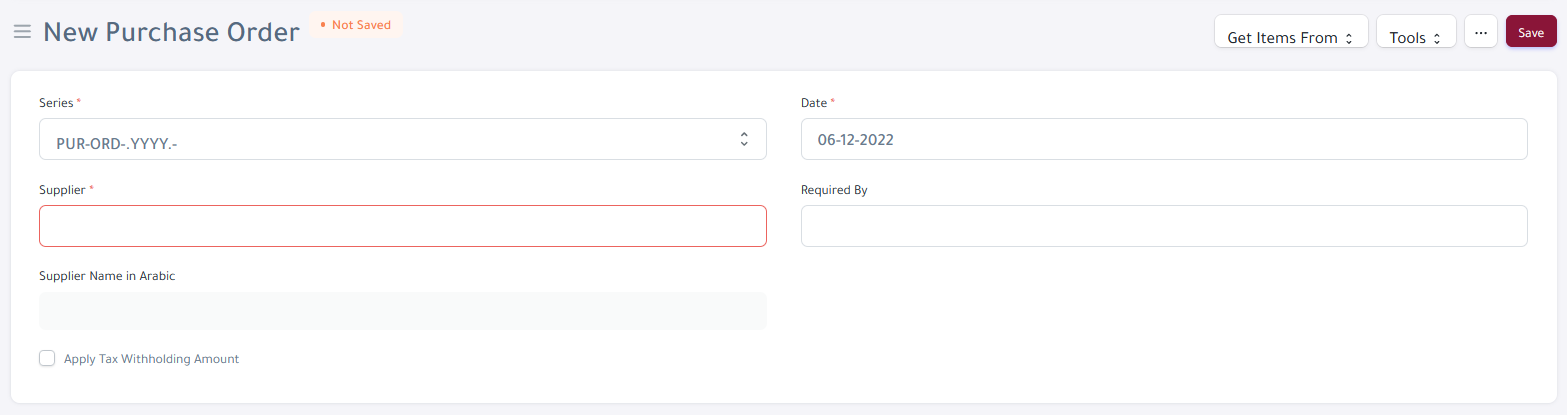Expand the Get Items From dropdown
This screenshot has height=415, width=1567.
tap(1291, 31)
